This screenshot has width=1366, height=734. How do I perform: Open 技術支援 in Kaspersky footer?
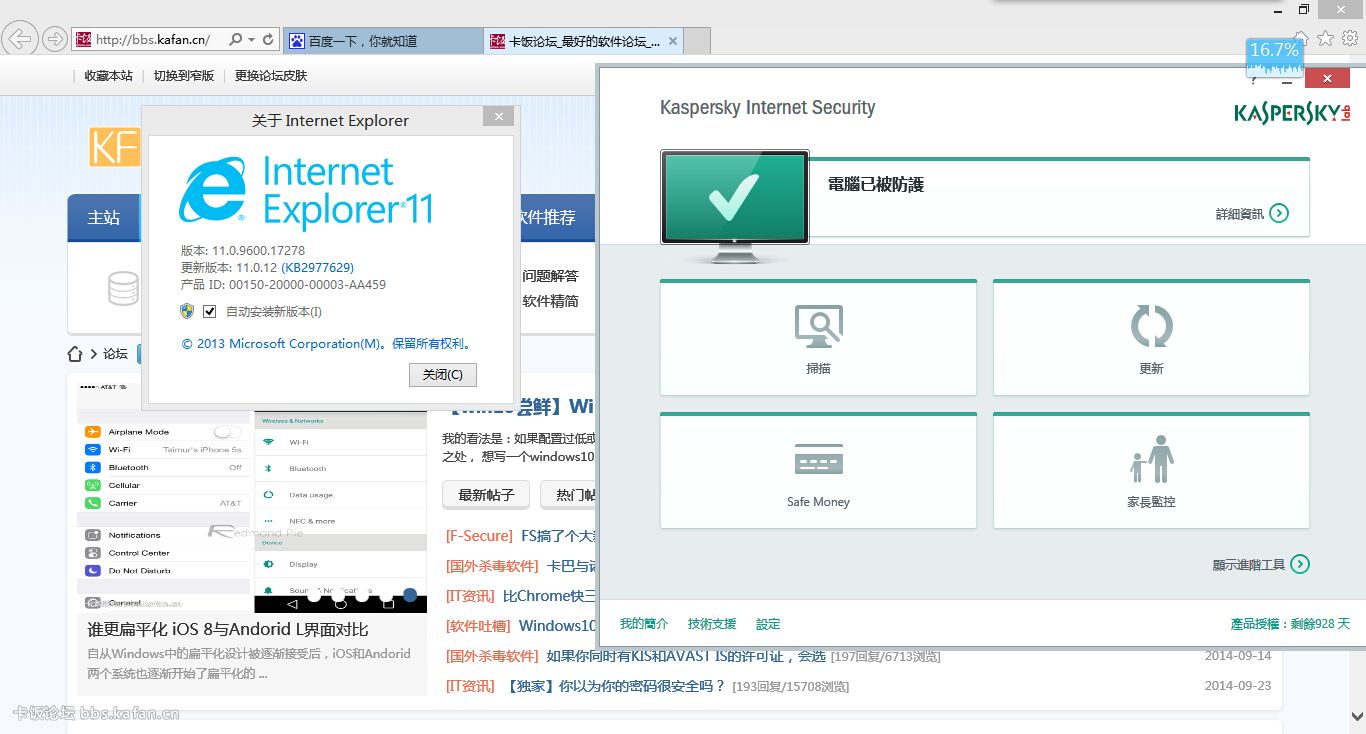pos(712,624)
